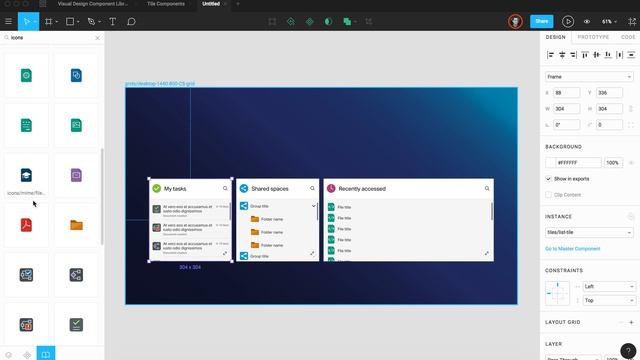Select the Pen tool
The width and height of the screenshot is (640, 360).
click(x=91, y=22)
